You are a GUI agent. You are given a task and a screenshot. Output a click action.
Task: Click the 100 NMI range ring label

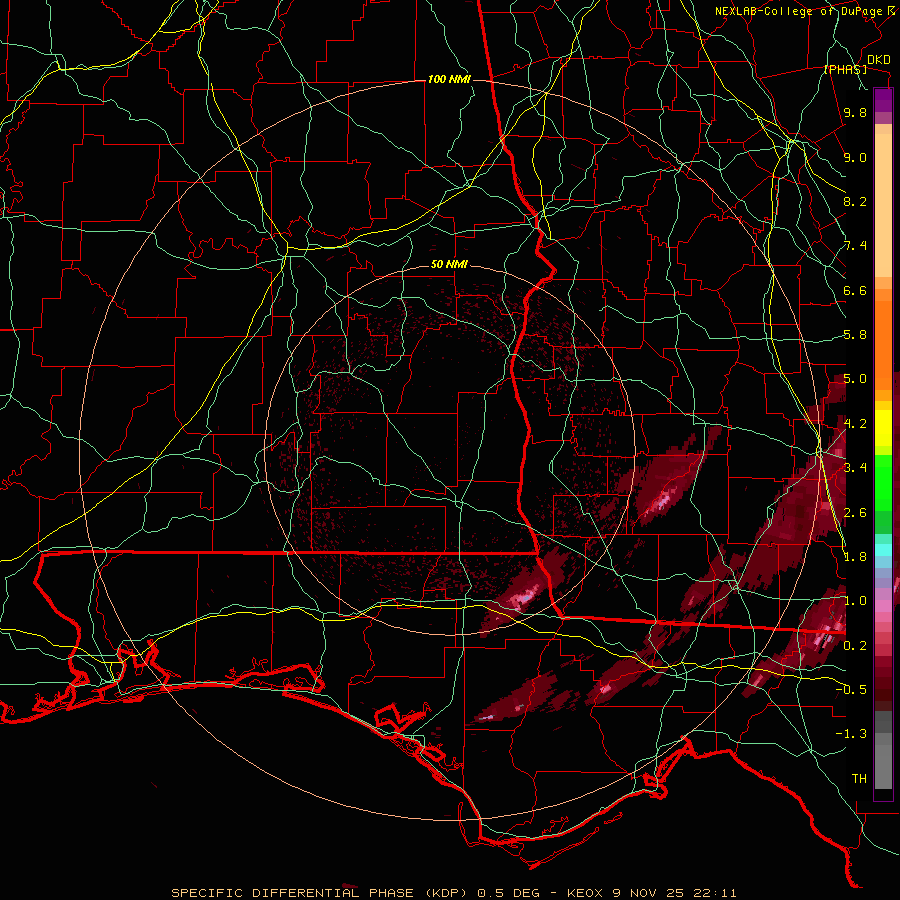[449, 79]
